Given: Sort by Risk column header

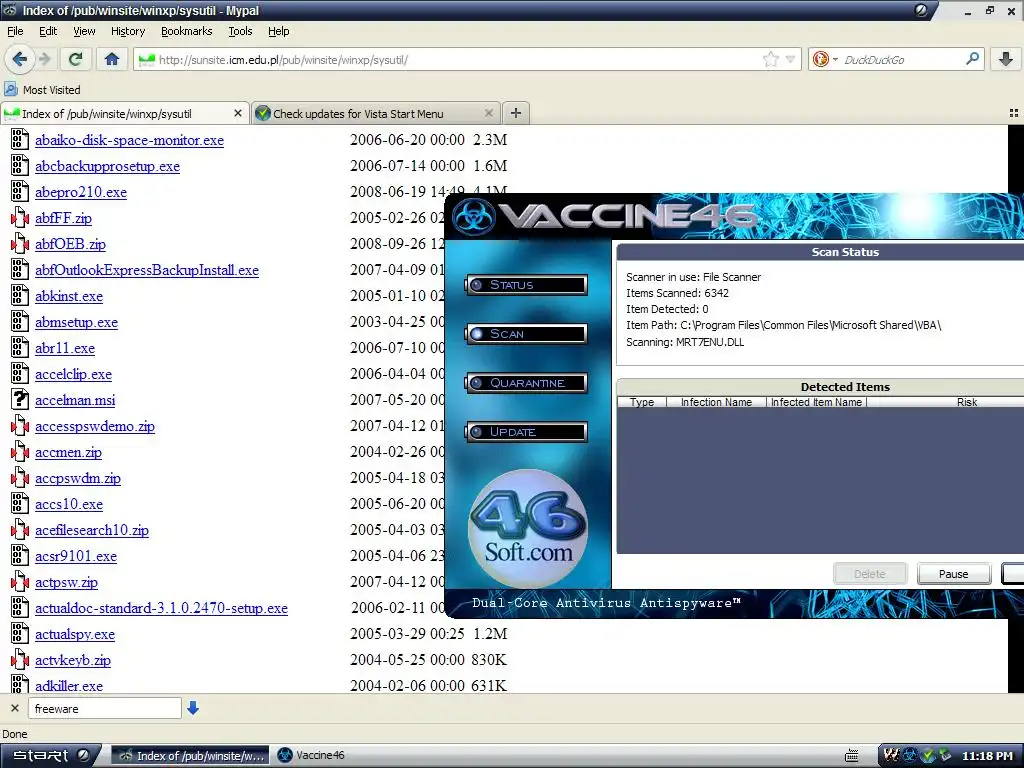Looking at the screenshot, I should pos(946,402).
